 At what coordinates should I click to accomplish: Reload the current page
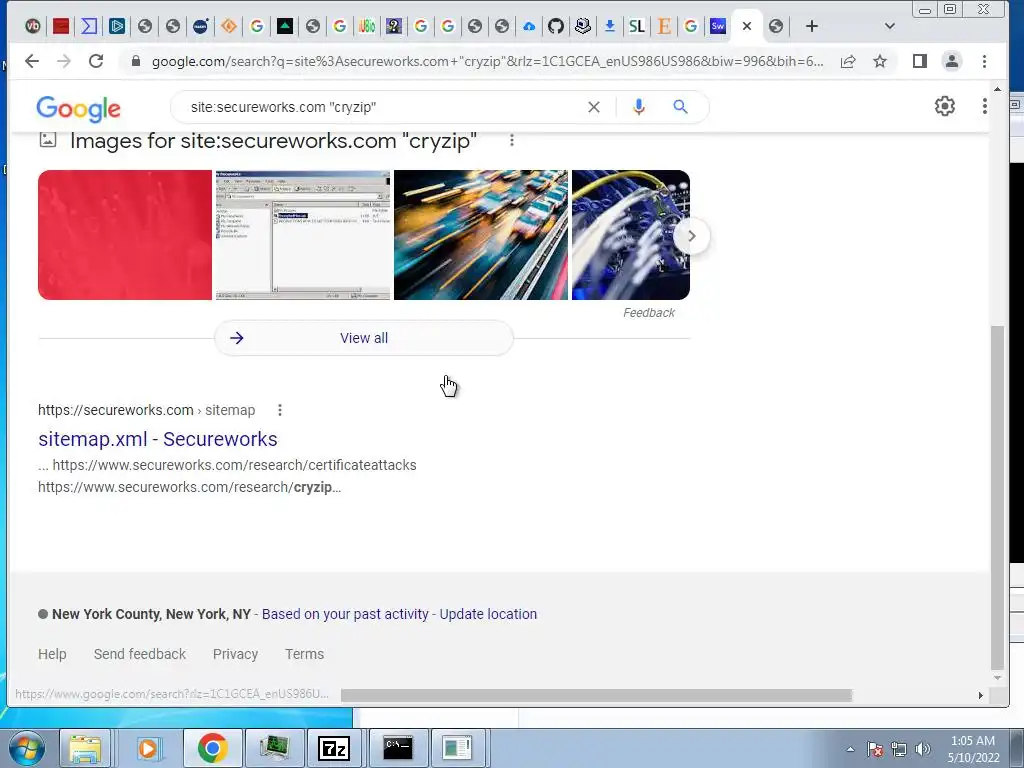click(96, 61)
